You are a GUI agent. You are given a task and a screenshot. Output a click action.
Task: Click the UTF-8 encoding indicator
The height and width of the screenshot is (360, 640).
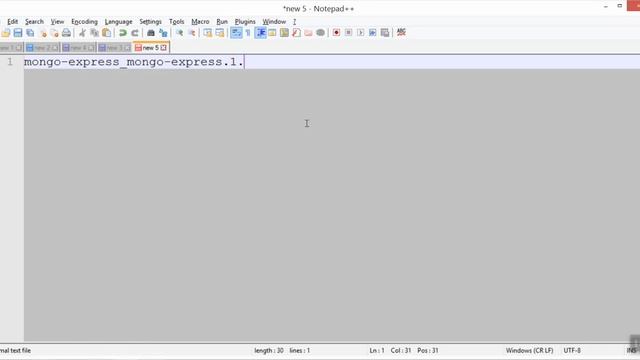pyautogui.click(x=572, y=351)
